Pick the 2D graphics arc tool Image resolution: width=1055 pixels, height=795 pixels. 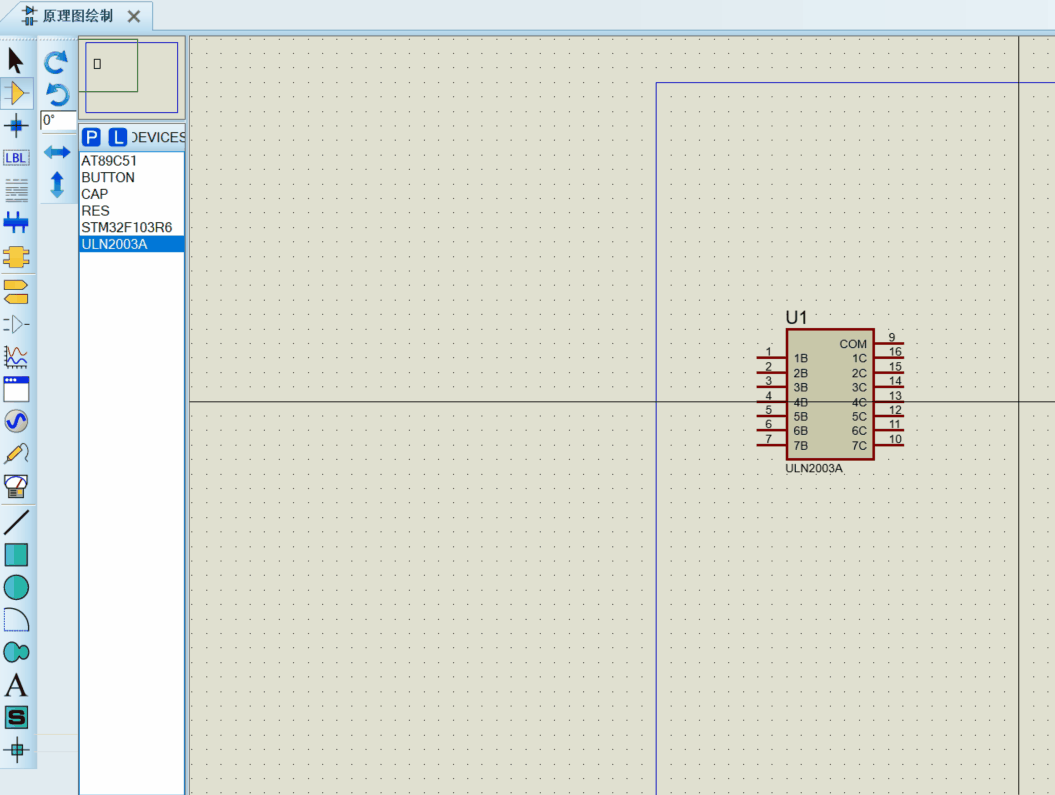click(16, 619)
